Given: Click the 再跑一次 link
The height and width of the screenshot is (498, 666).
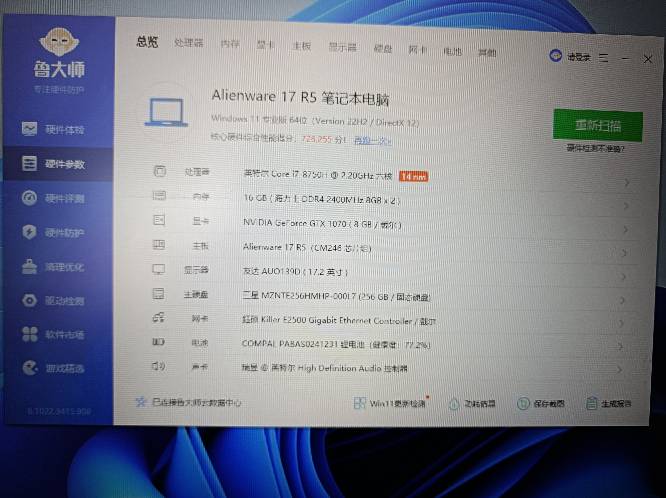Looking at the screenshot, I should pyautogui.click(x=373, y=140).
